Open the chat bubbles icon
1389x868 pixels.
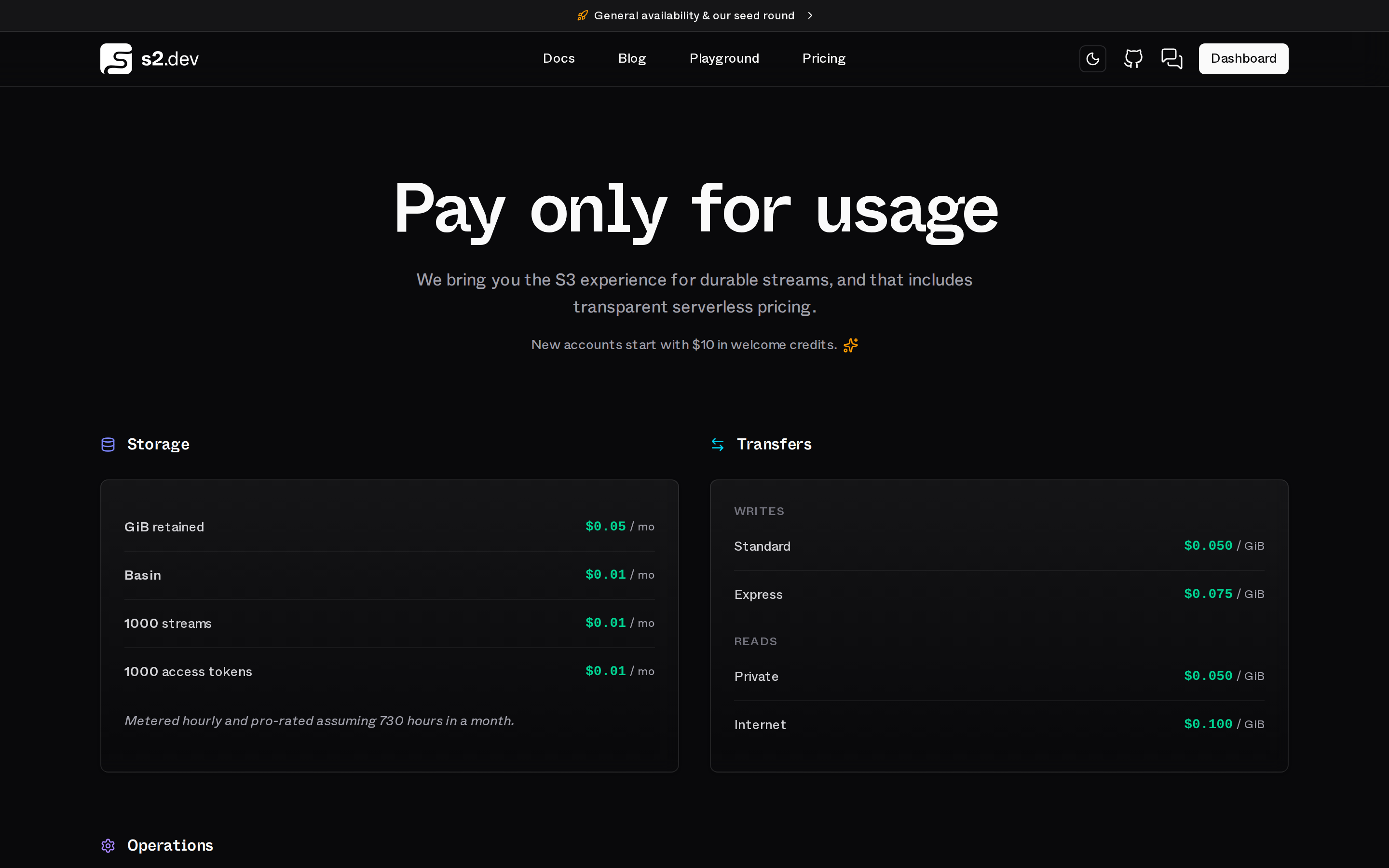[1171, 58]
